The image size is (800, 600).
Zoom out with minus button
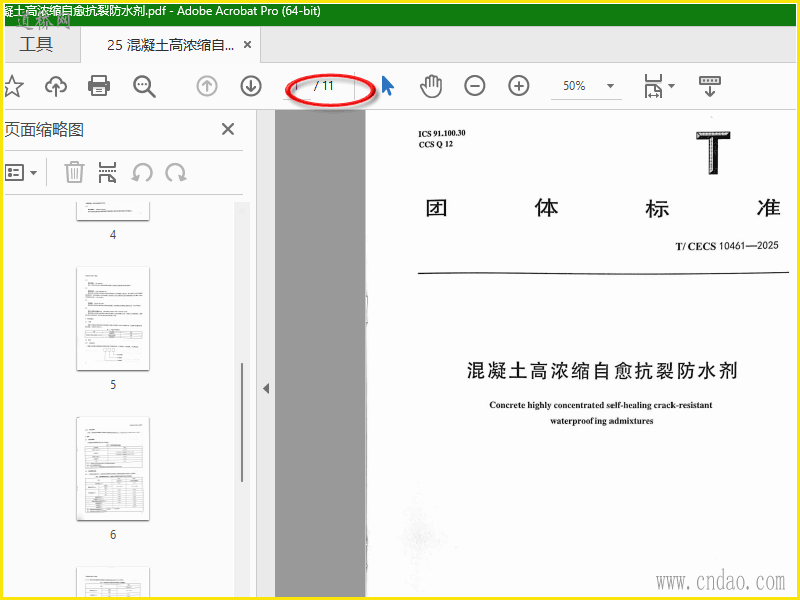coord(474,86)
